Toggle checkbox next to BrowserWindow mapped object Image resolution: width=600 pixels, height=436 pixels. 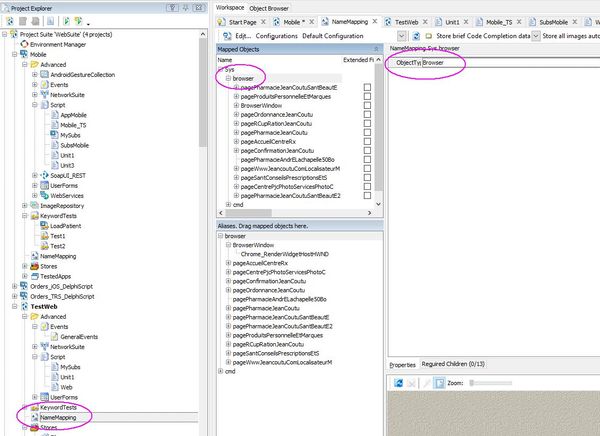368,105
